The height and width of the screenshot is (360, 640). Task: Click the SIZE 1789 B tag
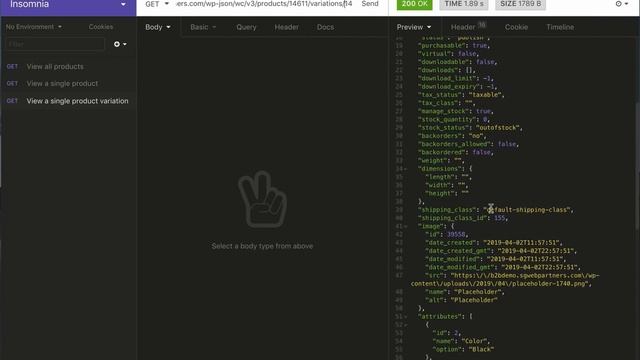(x=520, y=4)
